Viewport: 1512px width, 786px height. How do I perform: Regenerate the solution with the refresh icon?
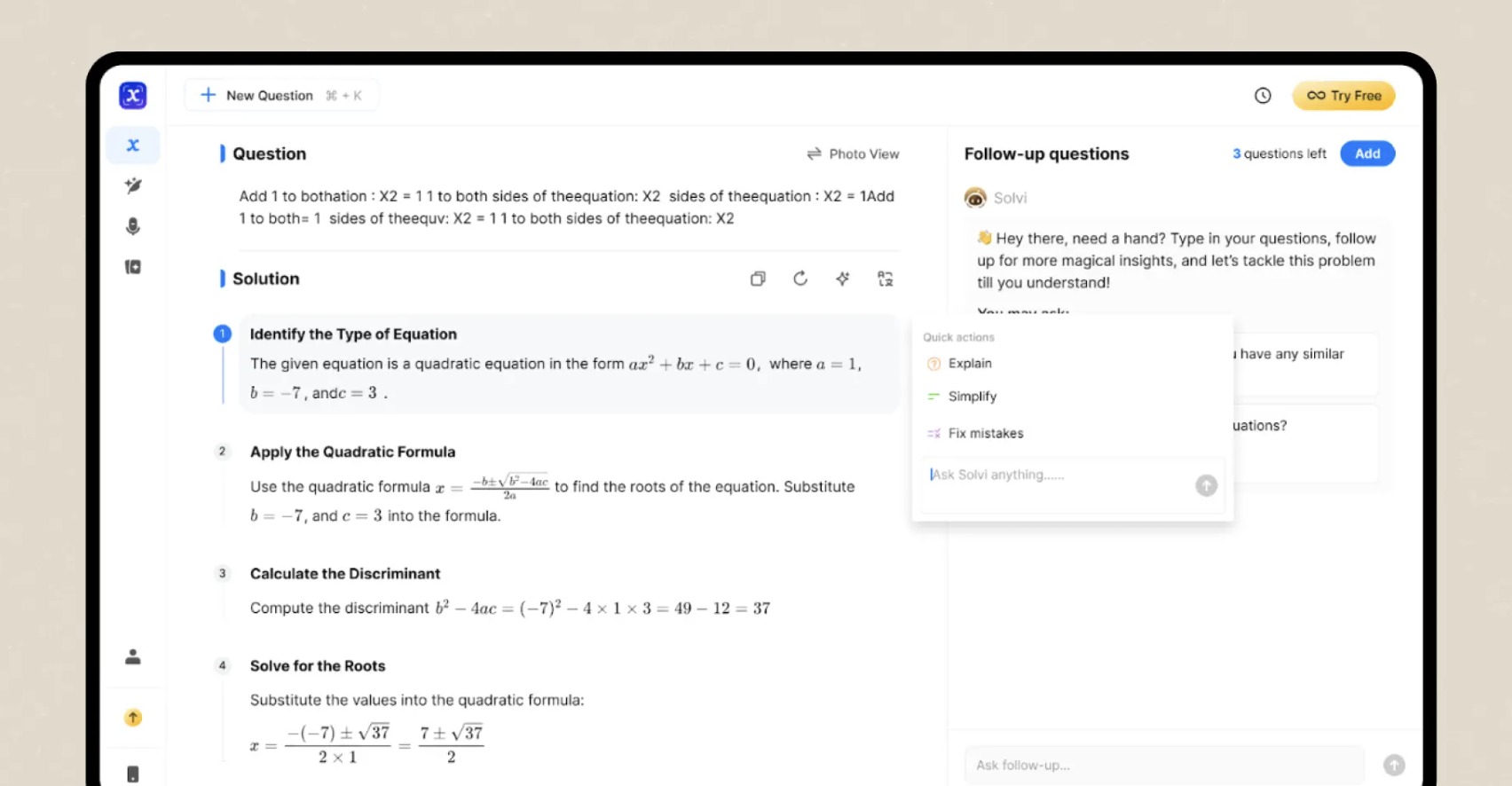[800, 279]
